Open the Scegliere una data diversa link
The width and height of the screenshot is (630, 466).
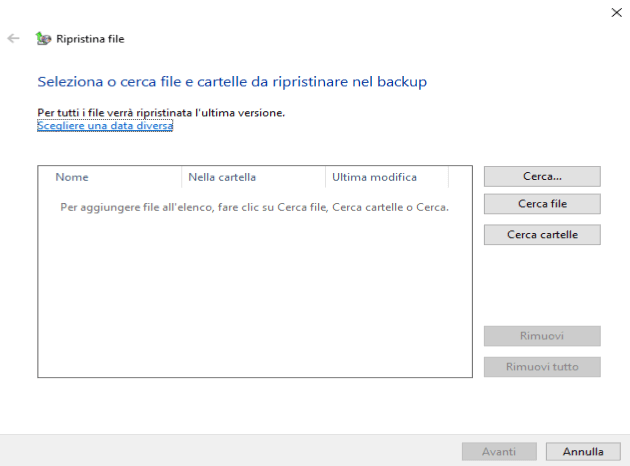(x=105, y=126)
